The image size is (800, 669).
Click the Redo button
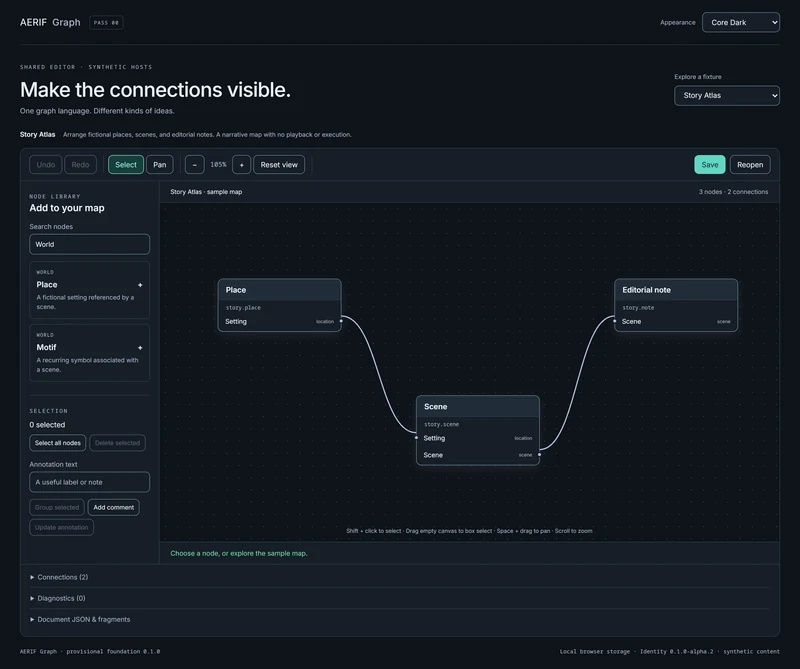point(80,165)
